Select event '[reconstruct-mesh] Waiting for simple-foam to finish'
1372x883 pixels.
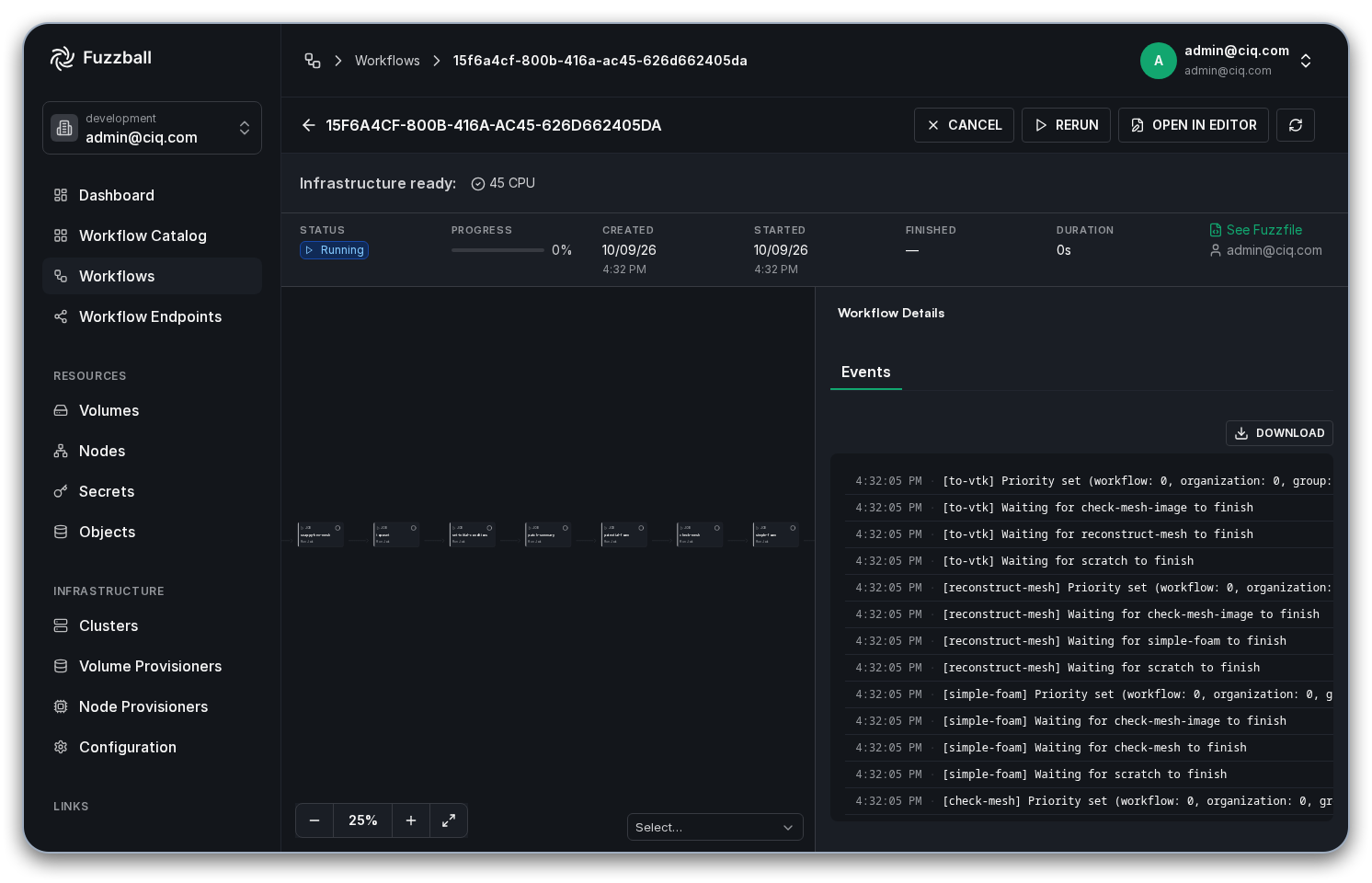[x=1089, y=641]
